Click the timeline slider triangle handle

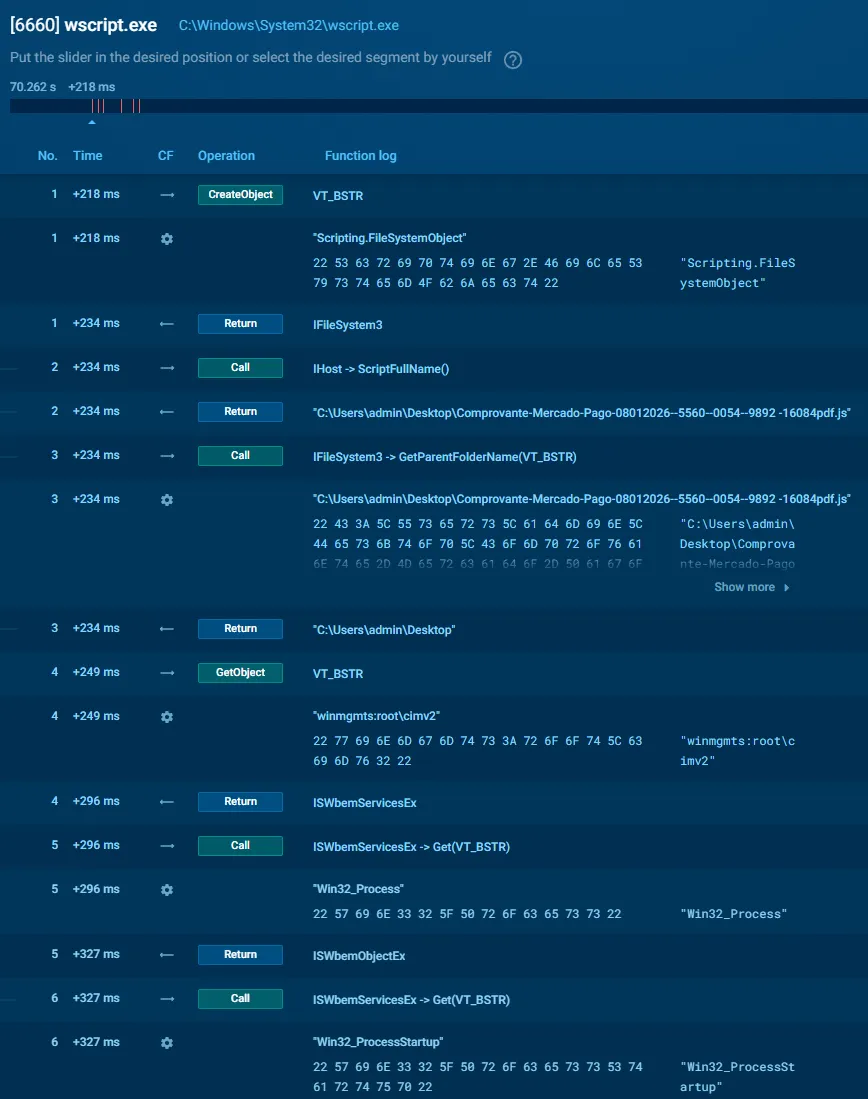(92, 123)
